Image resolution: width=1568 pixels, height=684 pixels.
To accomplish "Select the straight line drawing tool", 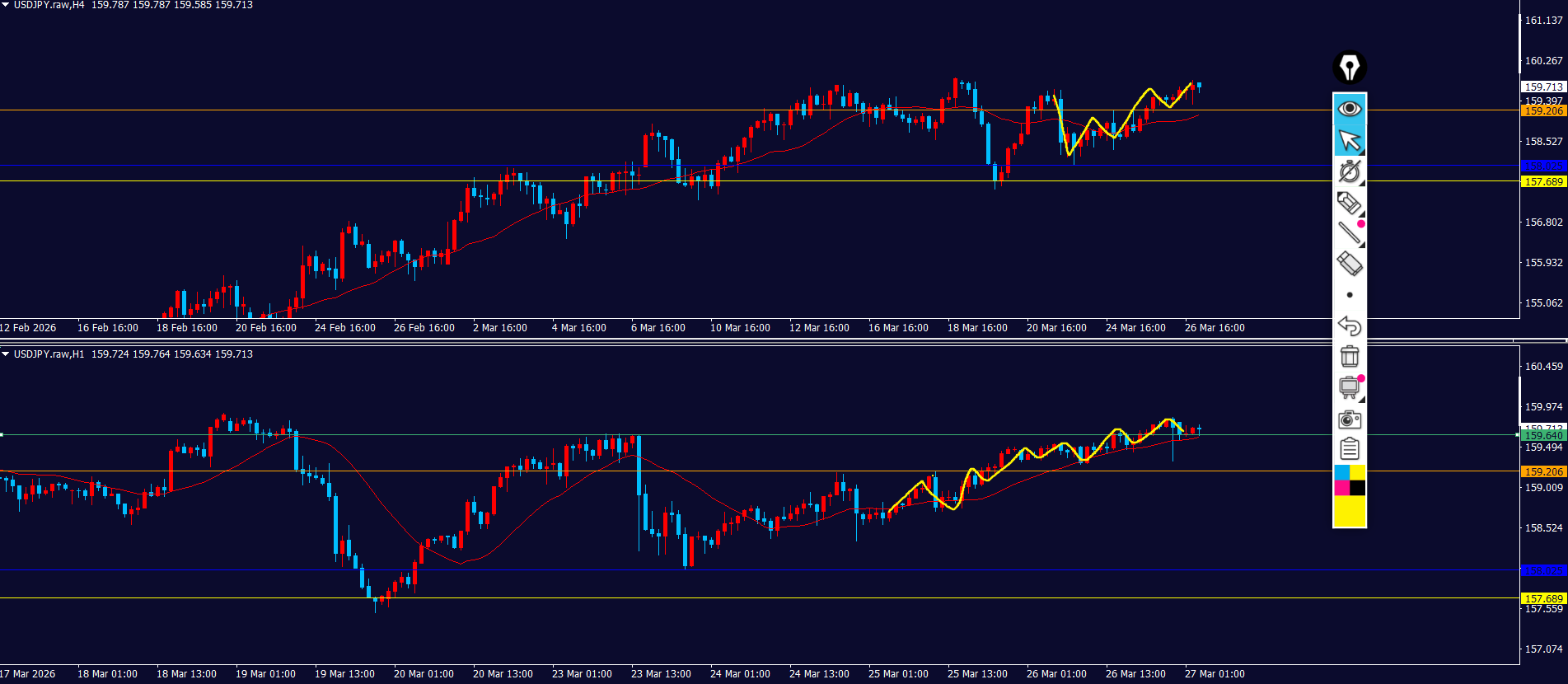I will (1349, 233).
